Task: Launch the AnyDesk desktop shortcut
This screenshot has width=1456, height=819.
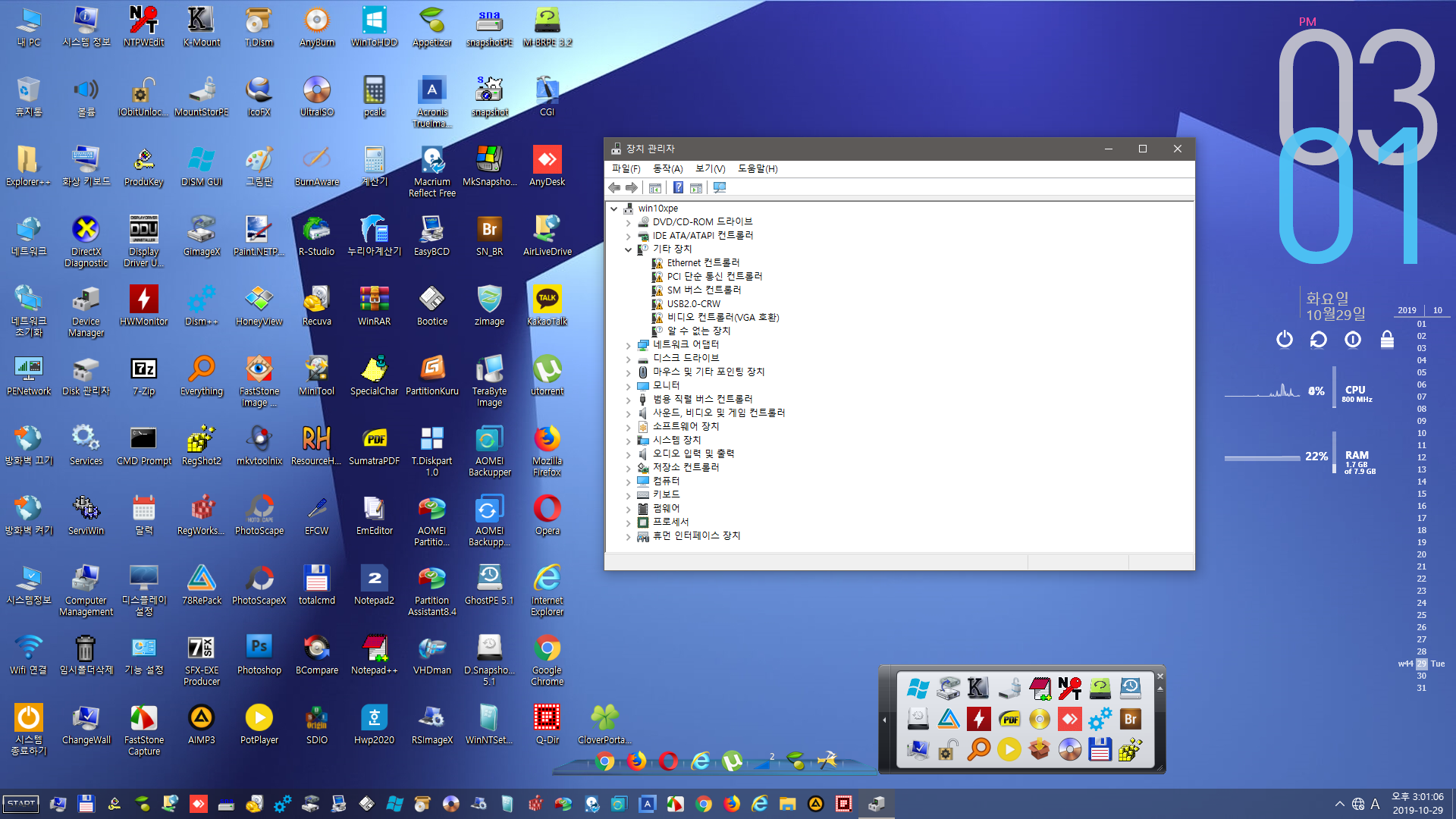Action: [x=547, y=166]
